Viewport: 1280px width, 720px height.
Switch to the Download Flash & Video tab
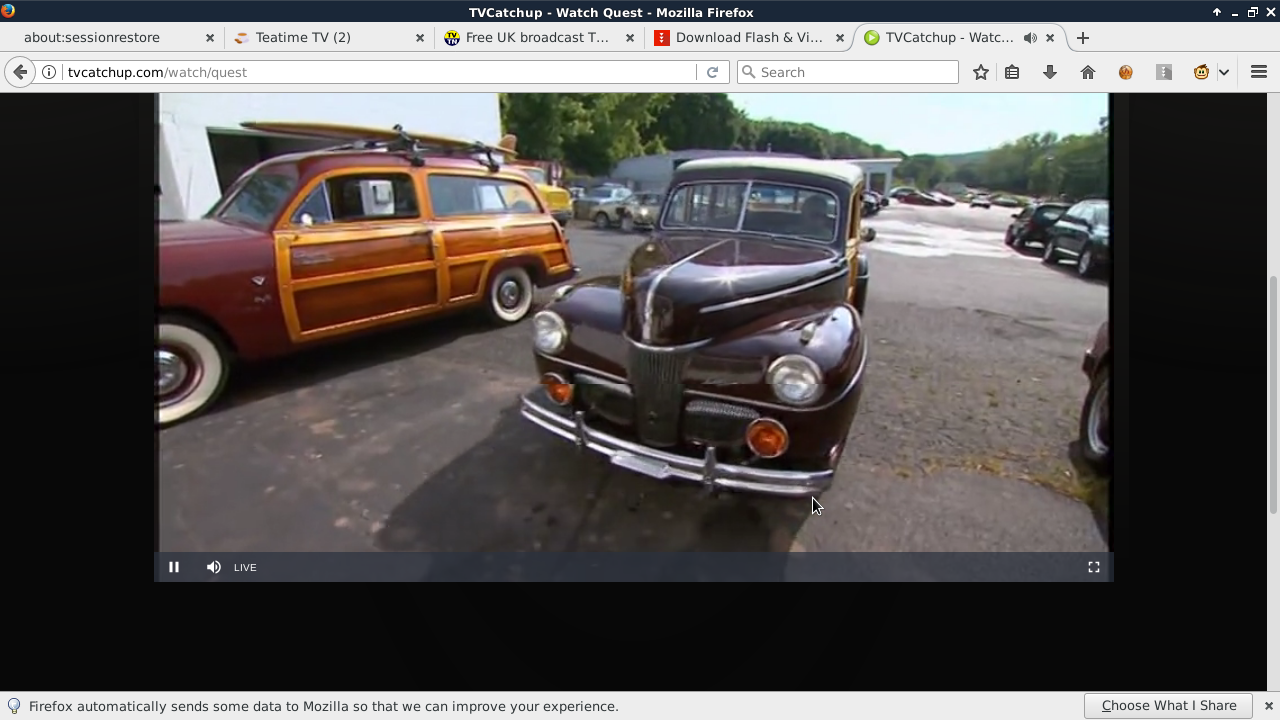coord(750,37)
